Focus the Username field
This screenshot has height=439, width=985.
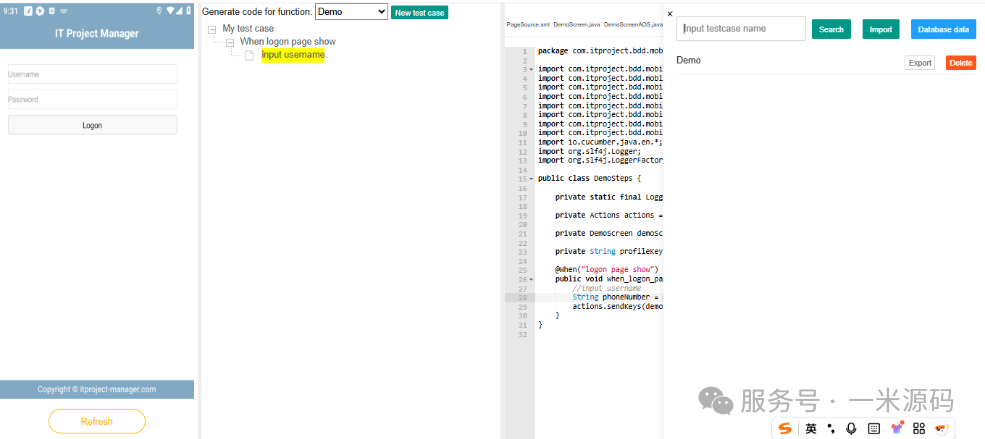pyautogui.click(x=92, y=74)
